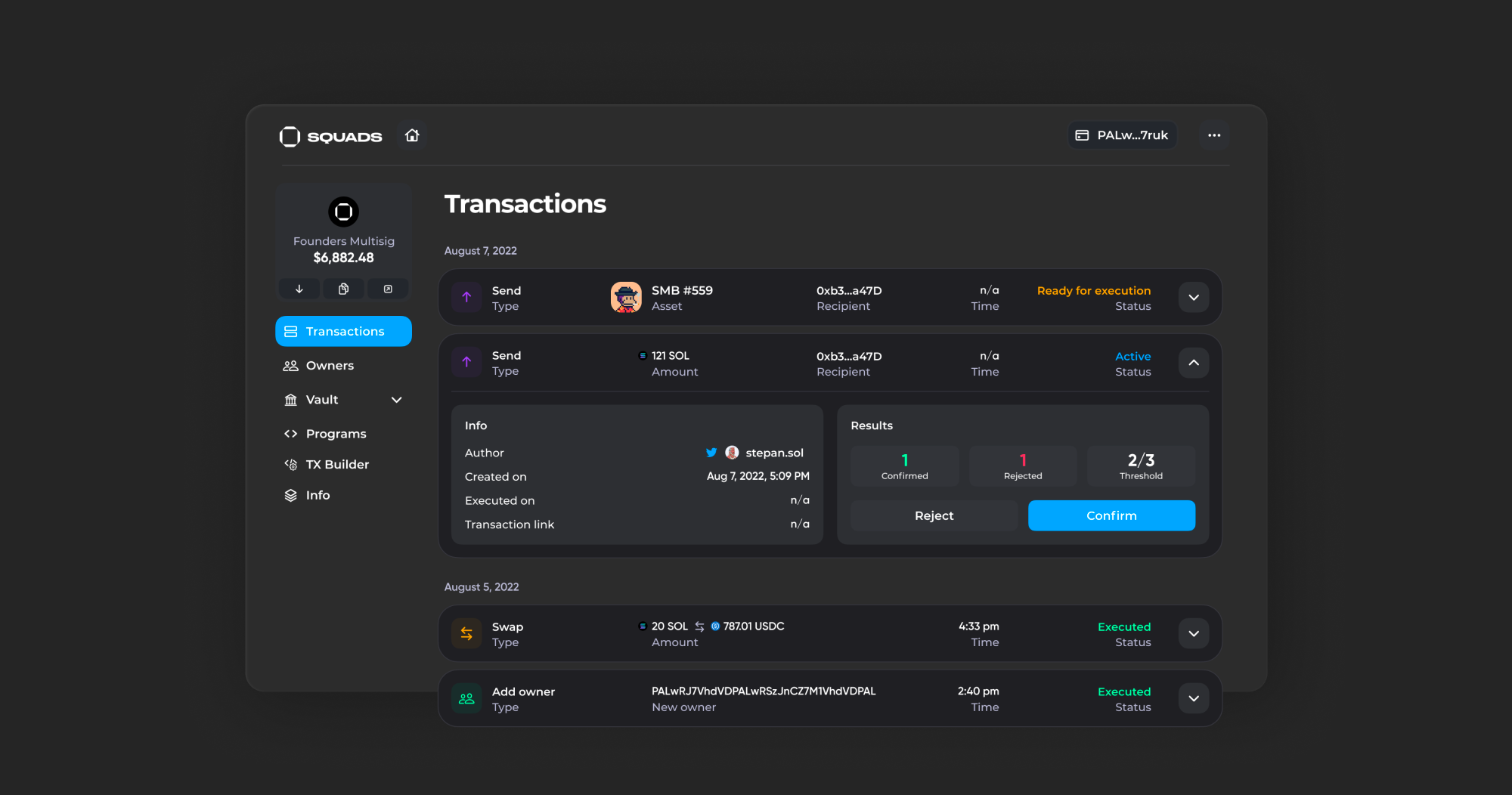Confirm the 121 SOL transaction
The width and height of the screenshot is (1512, 795).
click(1111, 515)
